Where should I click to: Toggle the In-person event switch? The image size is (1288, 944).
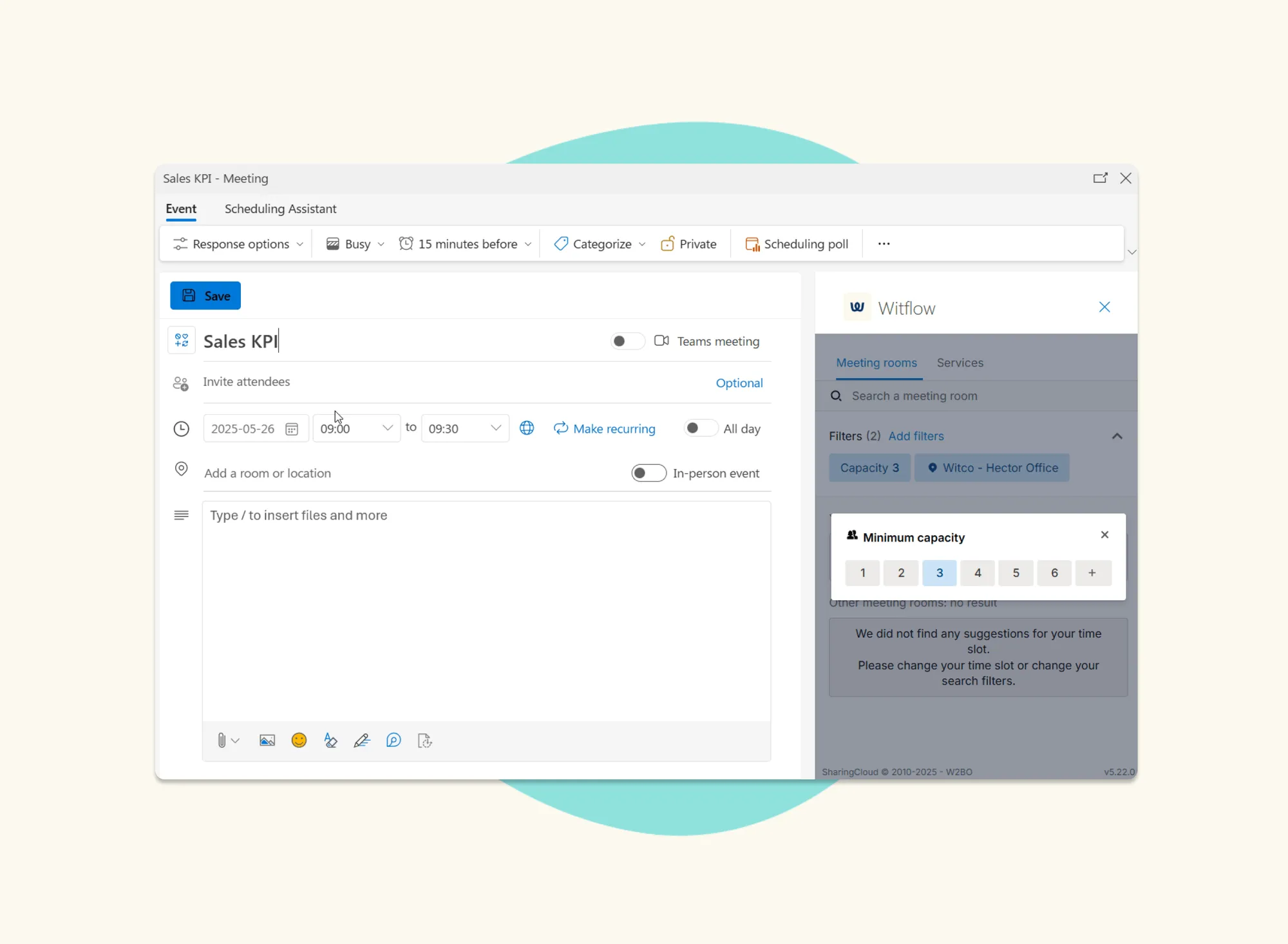[x=649, y=473]
